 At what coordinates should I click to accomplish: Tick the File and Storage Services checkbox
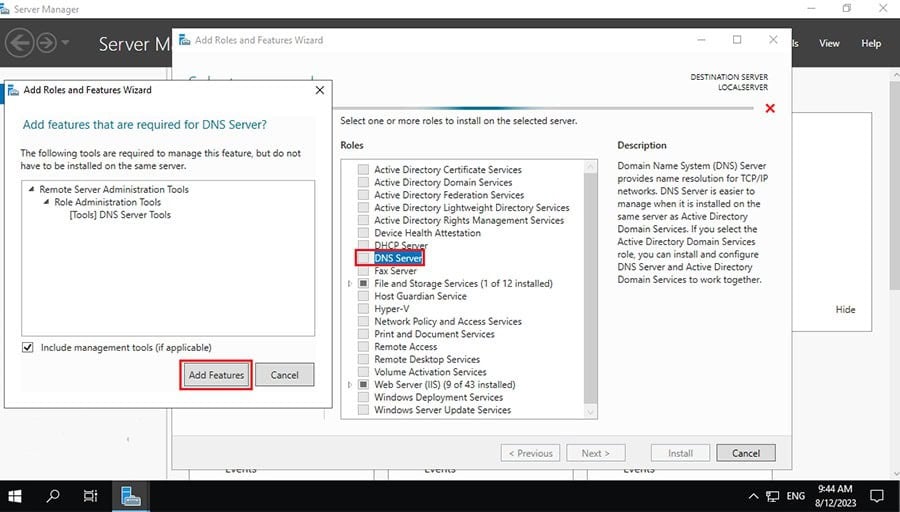[x=363, y=283]
